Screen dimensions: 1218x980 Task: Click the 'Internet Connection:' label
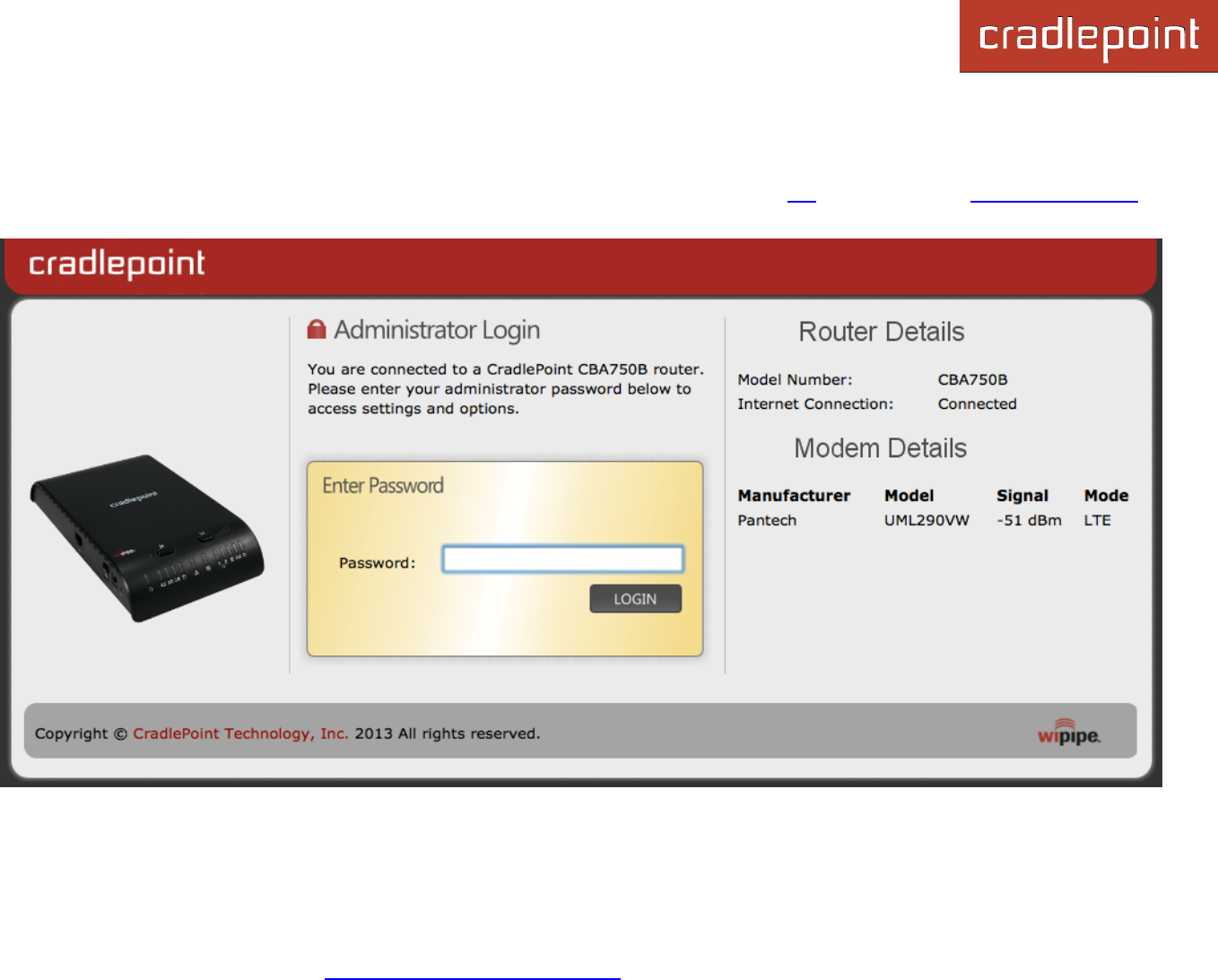[815, 403]
